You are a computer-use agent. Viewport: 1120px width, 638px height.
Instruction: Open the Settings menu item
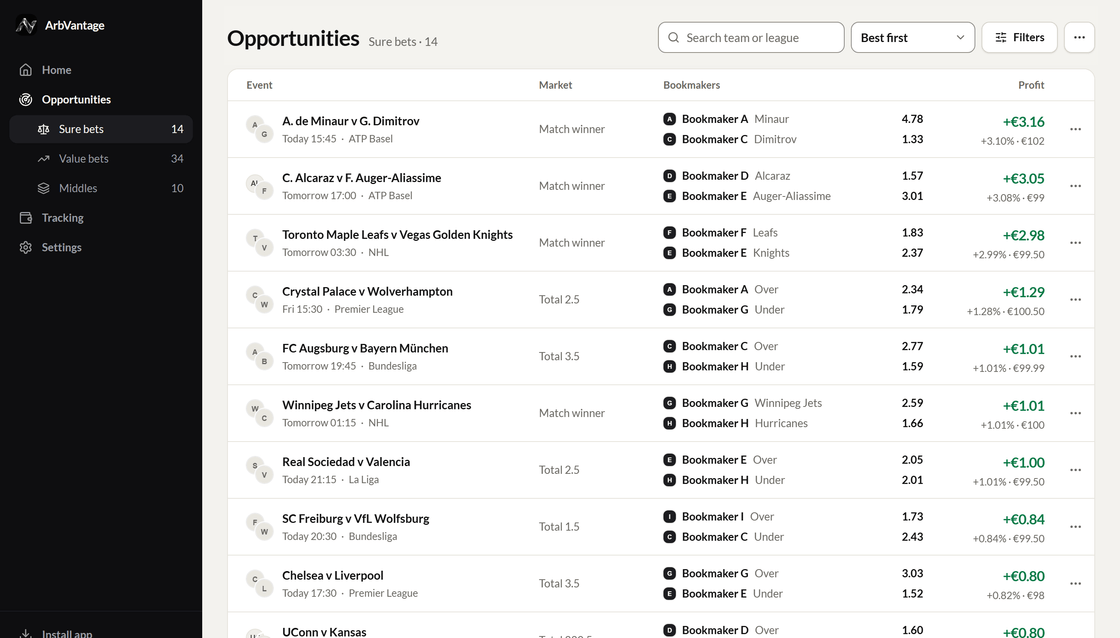pyautogui.click(x=101, y=247)
